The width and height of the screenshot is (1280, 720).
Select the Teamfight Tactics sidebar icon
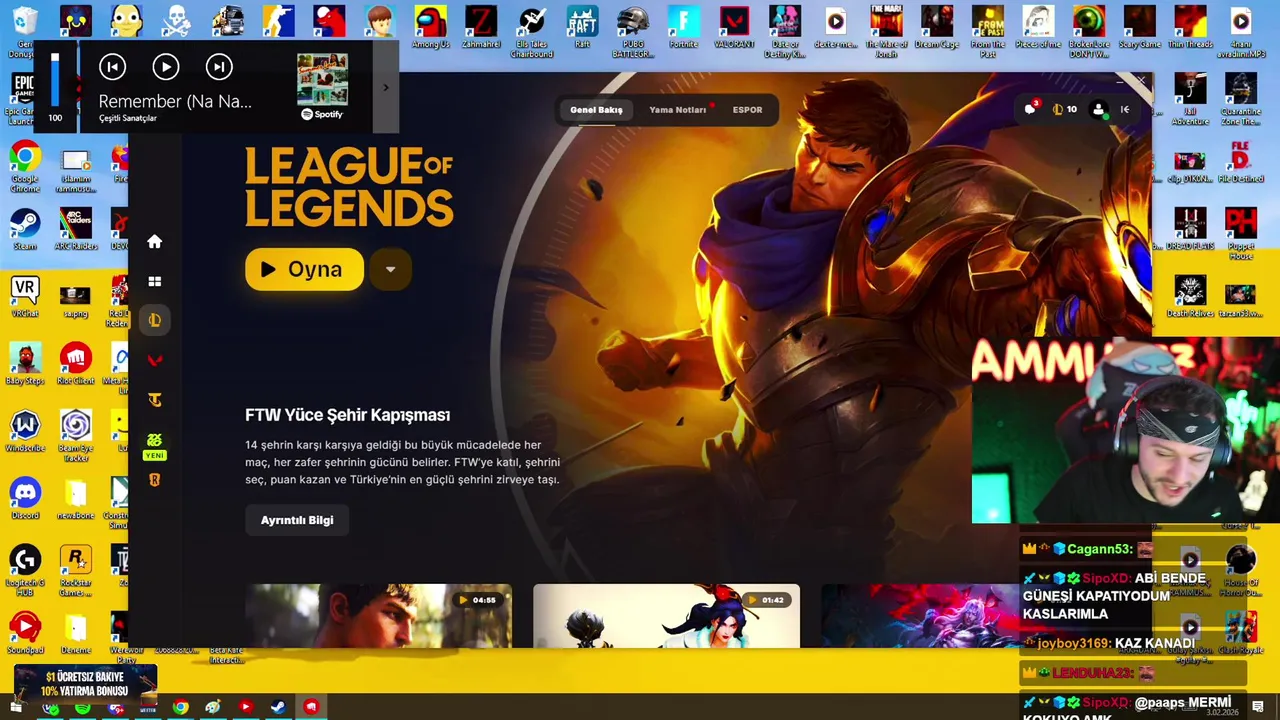tap(154, 400)
